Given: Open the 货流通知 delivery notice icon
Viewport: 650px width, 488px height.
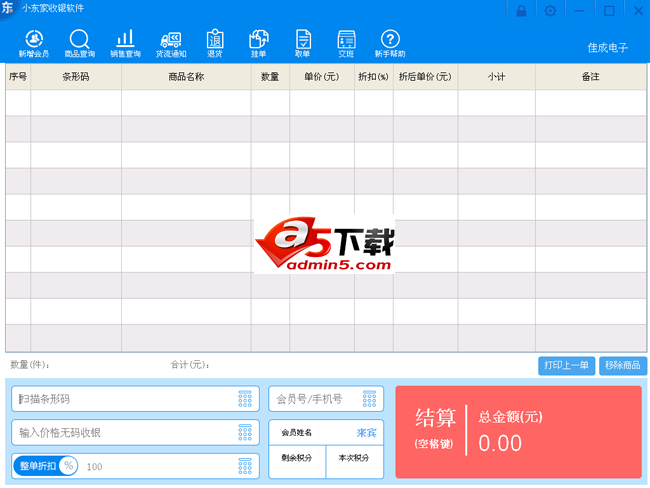Looking at the screenshot, I should pyautogui.click(x=171, y=44).
